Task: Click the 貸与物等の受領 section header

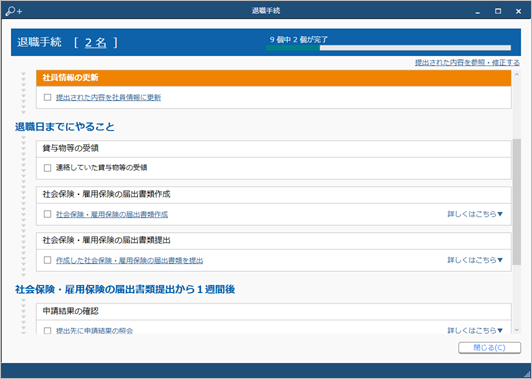Action: (273, 148)
